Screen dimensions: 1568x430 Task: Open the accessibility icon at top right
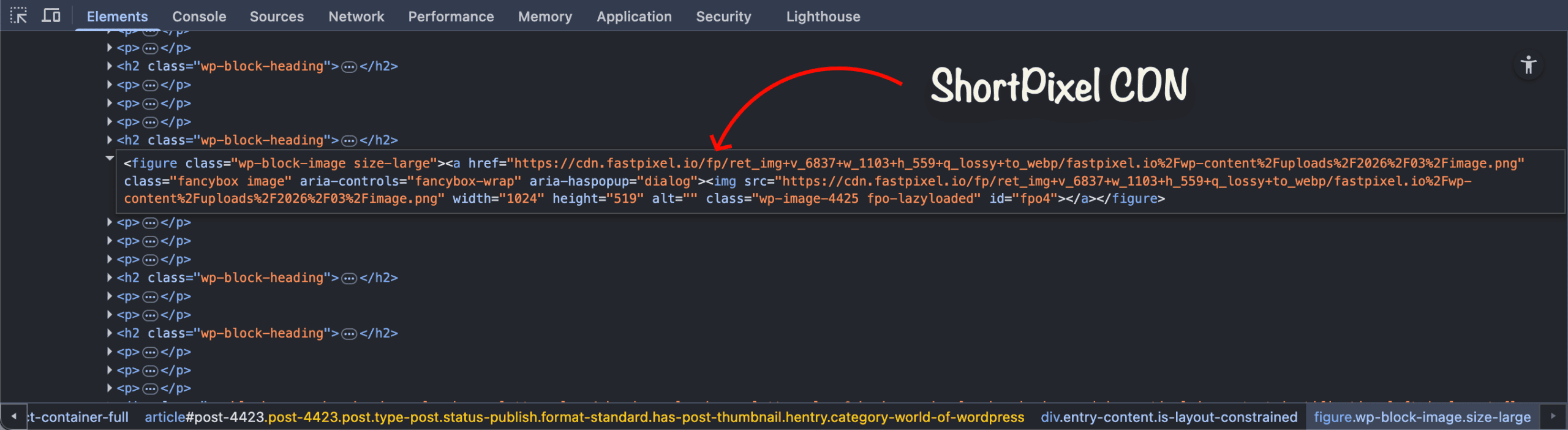coord(1528,65)
